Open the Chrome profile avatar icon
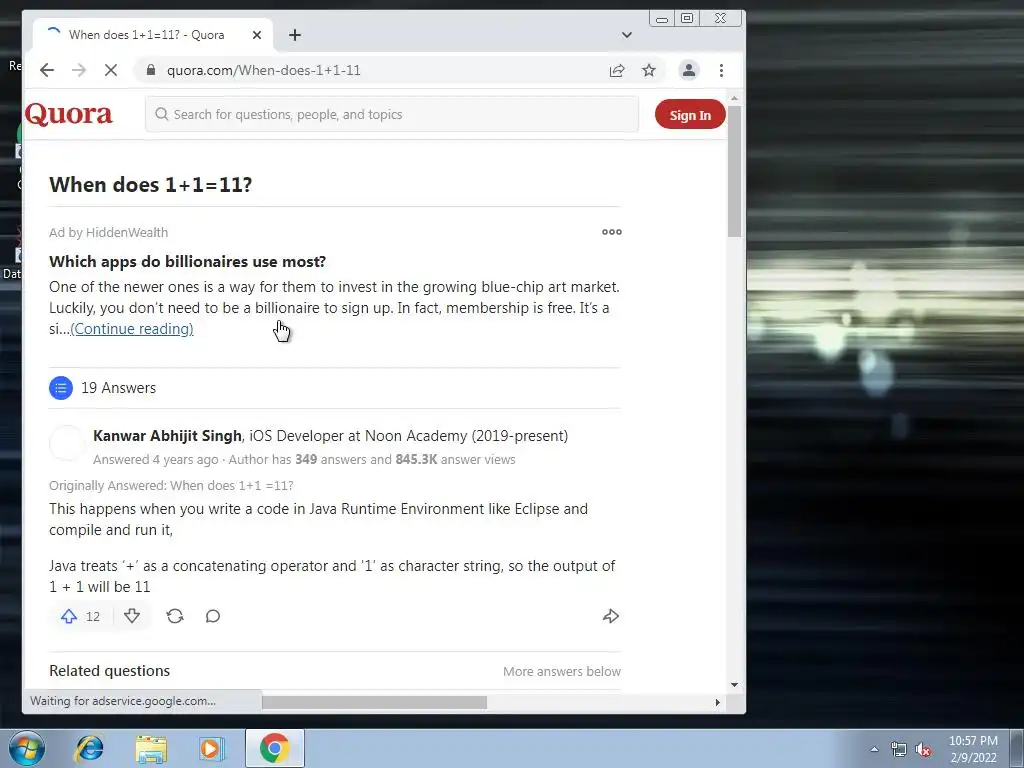The height and width of the screenshot is (768, 1024). 688,70
